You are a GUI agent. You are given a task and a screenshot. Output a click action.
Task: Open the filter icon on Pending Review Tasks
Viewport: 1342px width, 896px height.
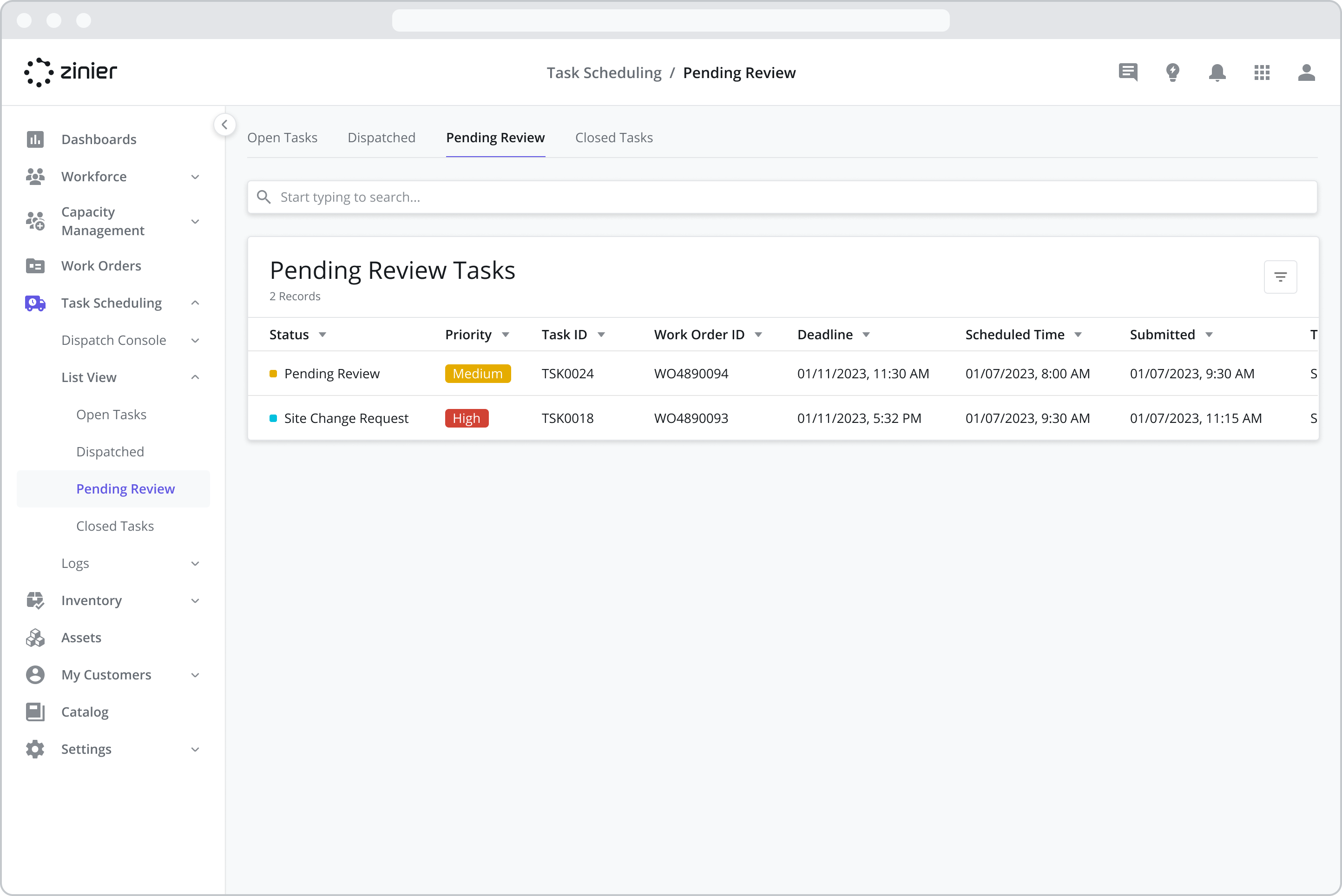coord(1281,277)
